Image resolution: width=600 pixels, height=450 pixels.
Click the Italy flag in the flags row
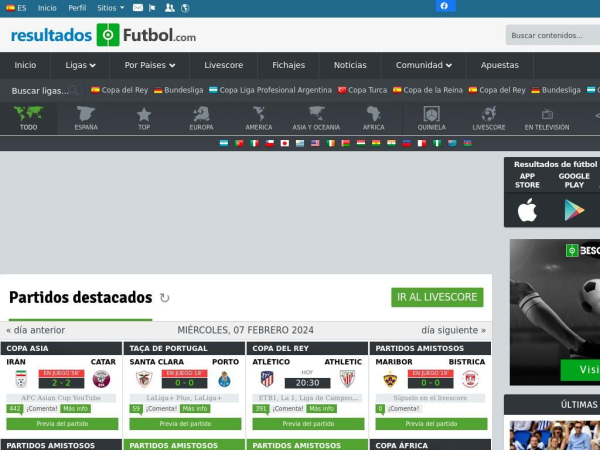tap(254, 143)
